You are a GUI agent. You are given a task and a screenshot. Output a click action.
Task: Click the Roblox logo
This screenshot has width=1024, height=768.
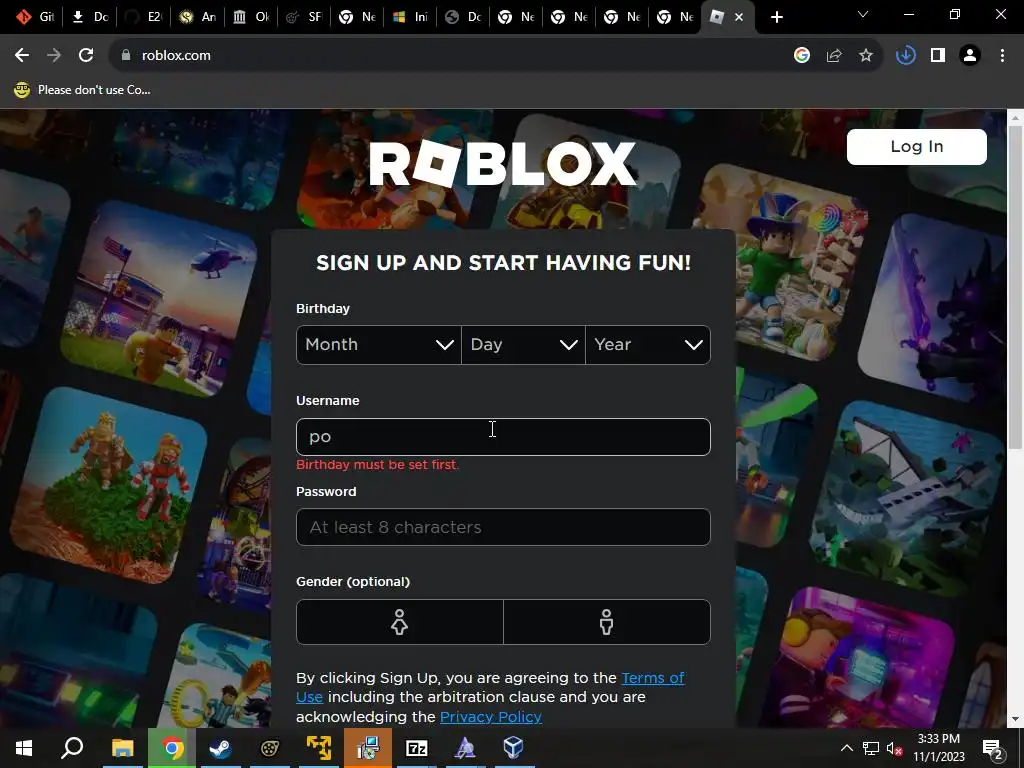click(502, 164)
